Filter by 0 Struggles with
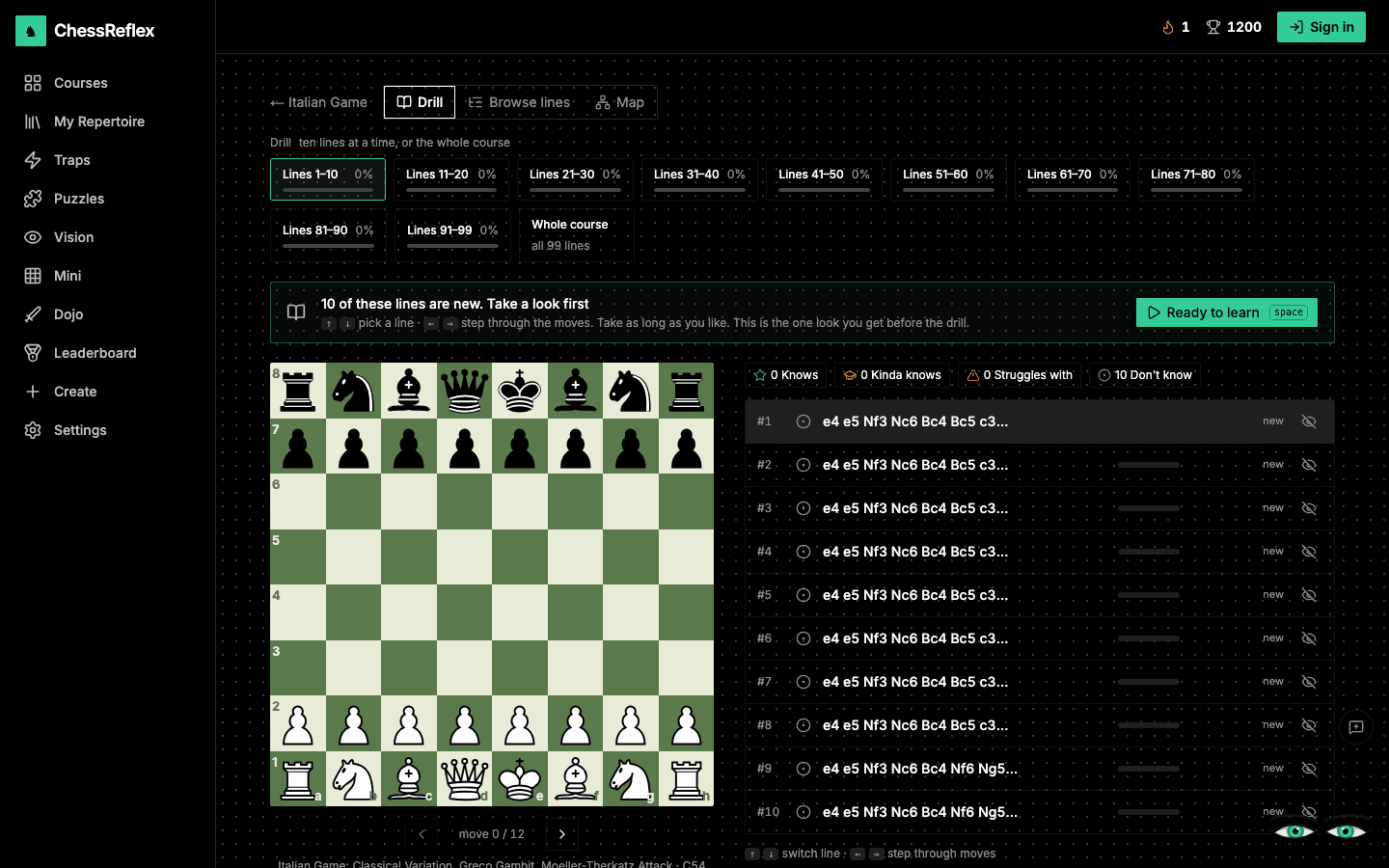 click(x=1020, y=375)
